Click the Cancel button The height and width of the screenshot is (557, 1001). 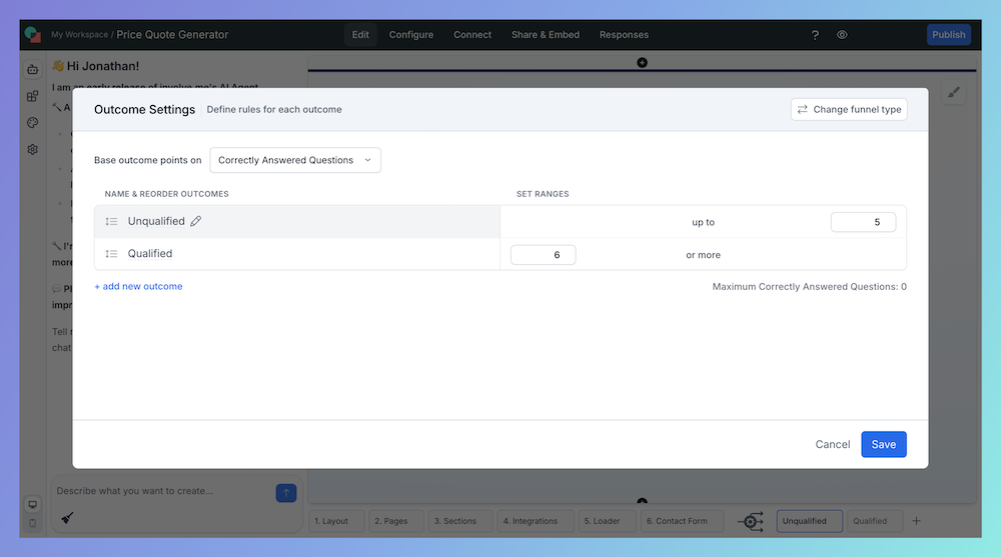pos(832,445)
